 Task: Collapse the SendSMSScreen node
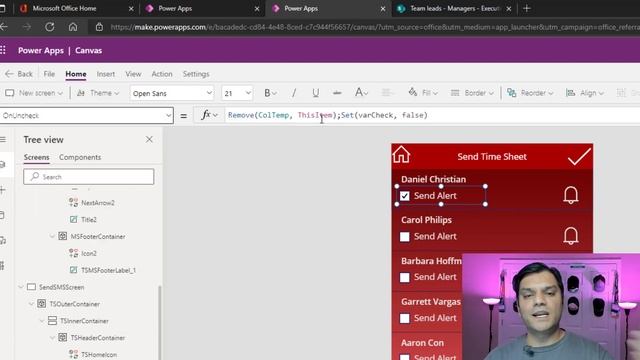[21, 287]
